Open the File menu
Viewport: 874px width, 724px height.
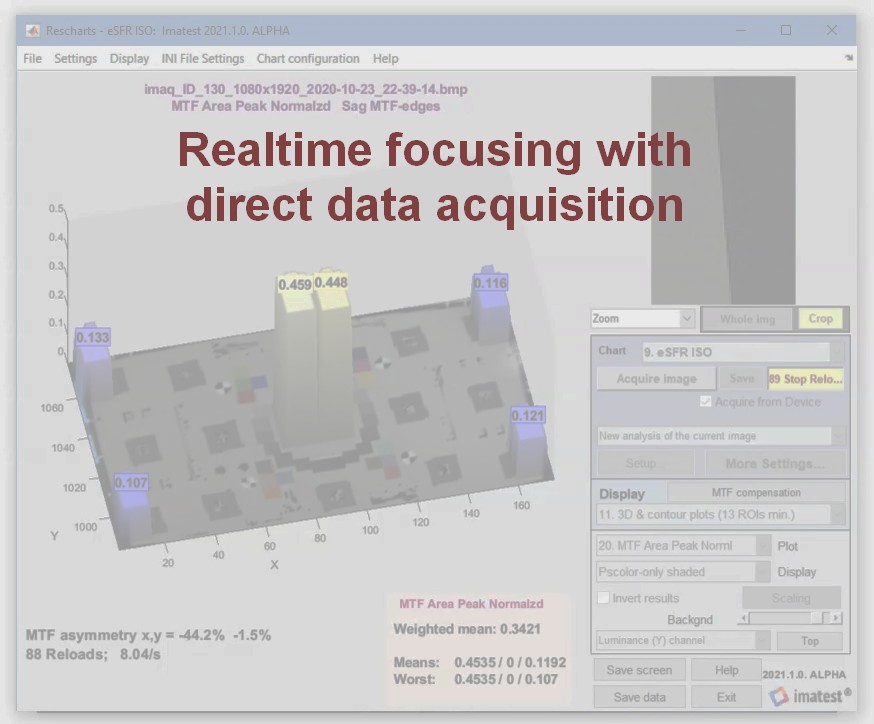32,59
